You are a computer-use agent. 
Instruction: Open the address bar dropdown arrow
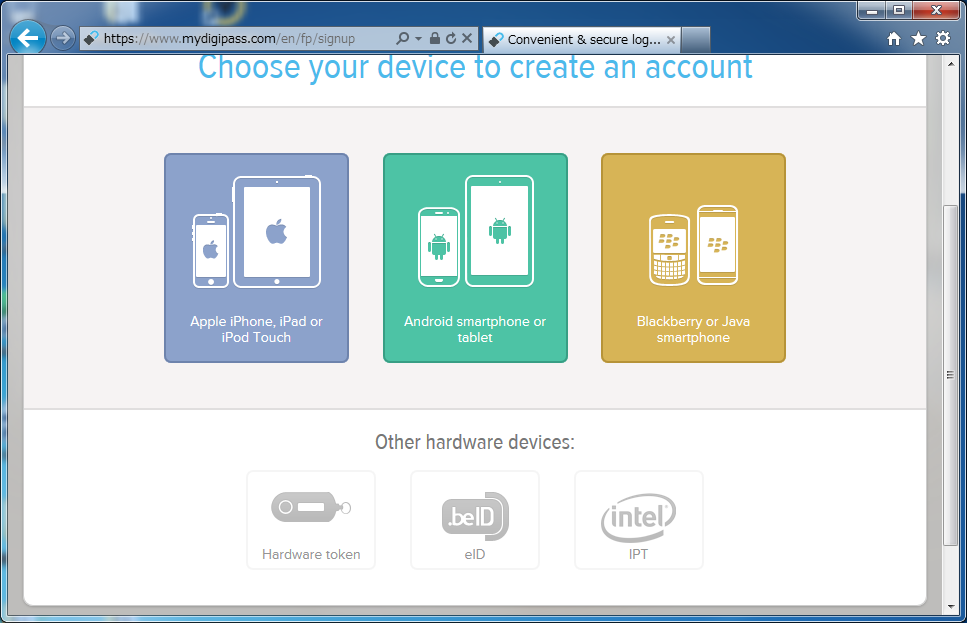pos(418,38)
